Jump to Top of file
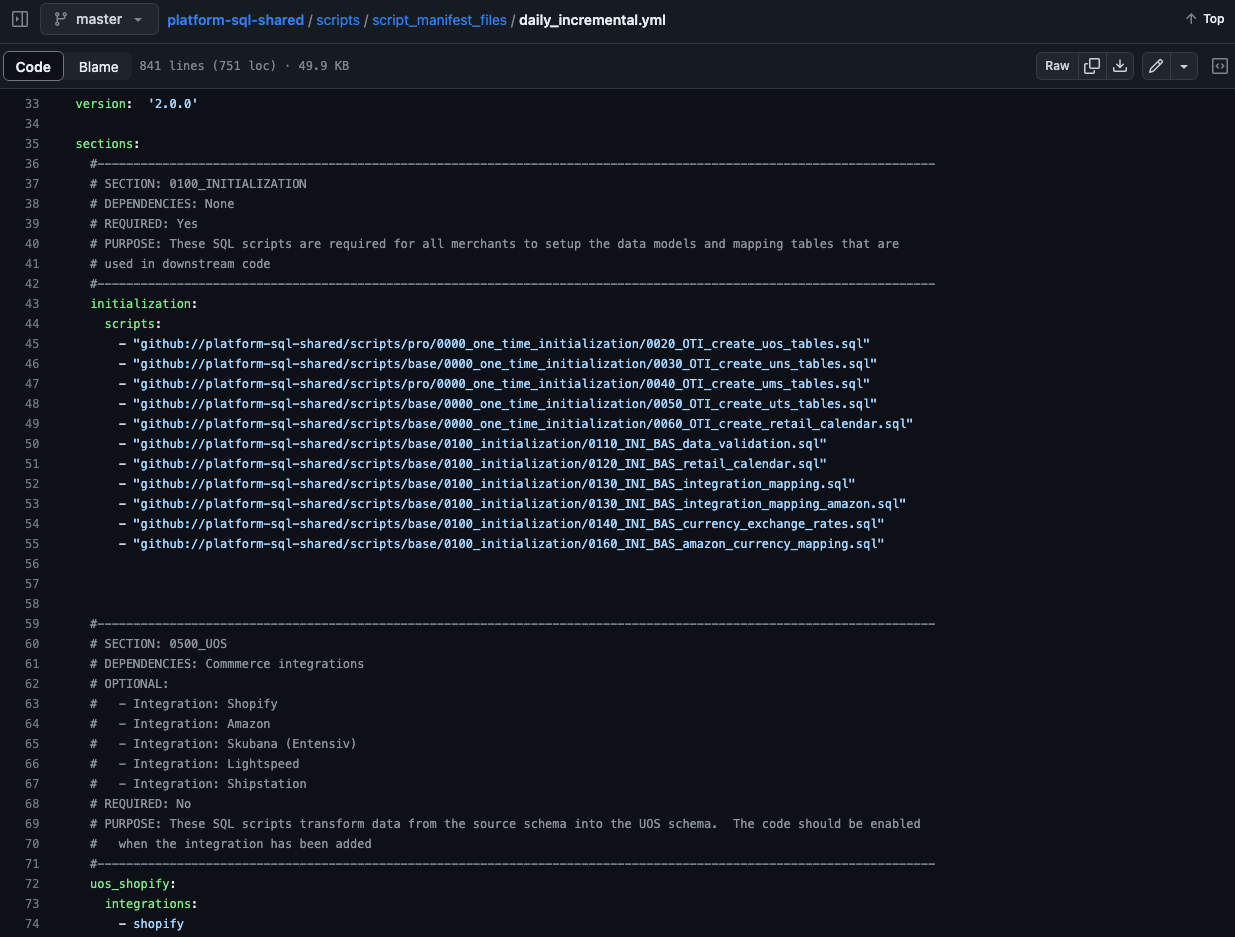This screenshot has width=1235, height=937. click(1204, 19)
